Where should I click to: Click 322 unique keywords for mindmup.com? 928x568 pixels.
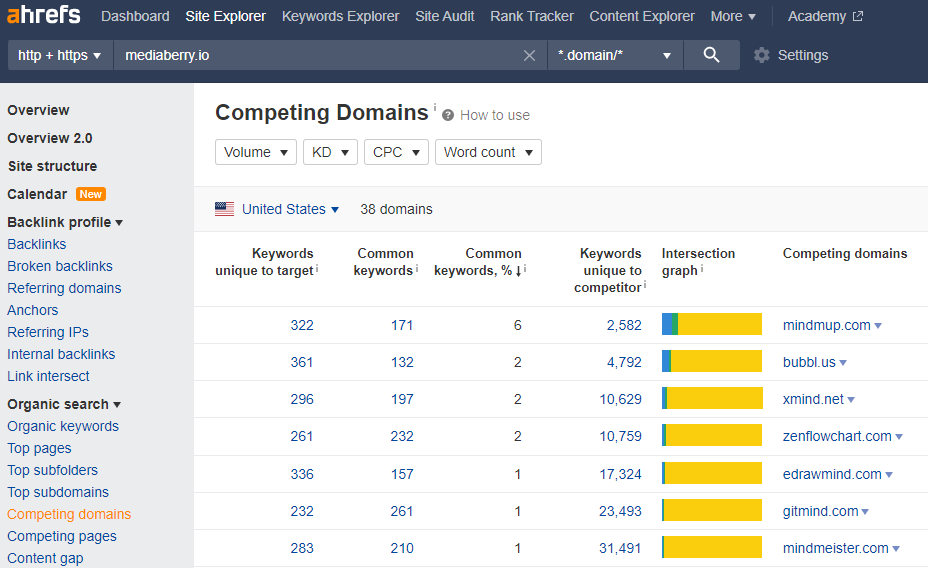(x=302, y=325)
